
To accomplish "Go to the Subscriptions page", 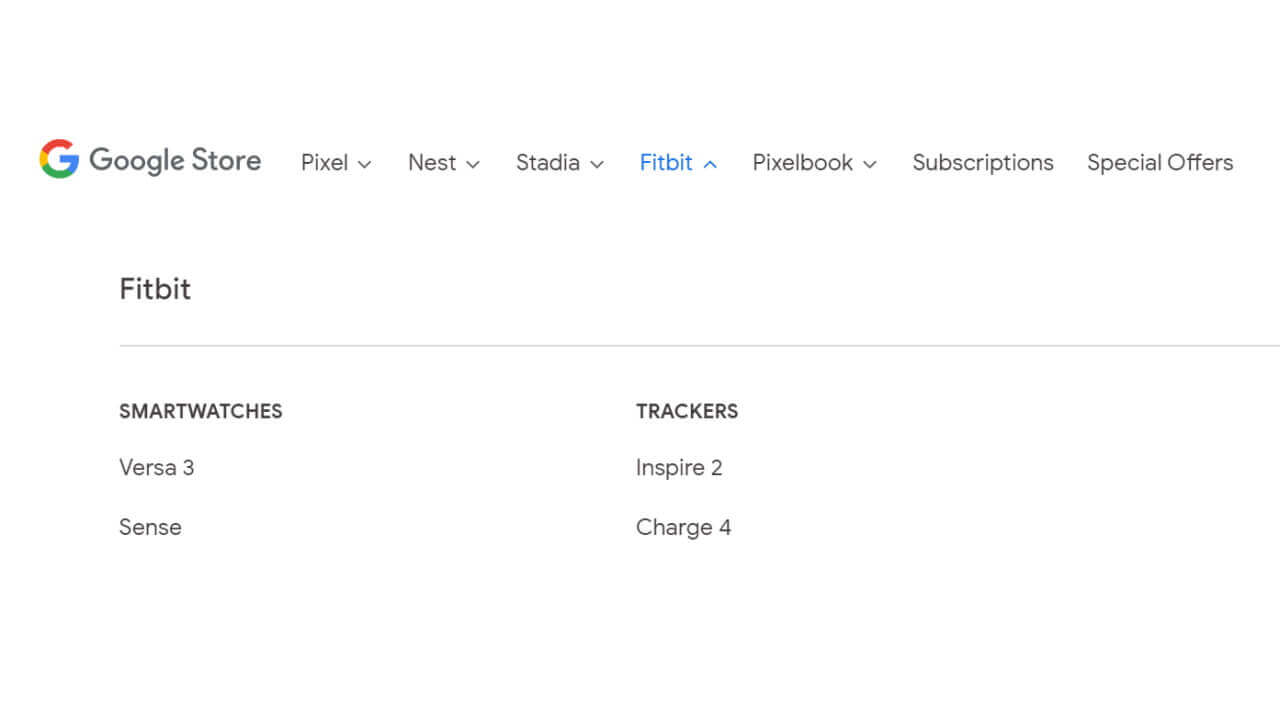I will (983, 162).
